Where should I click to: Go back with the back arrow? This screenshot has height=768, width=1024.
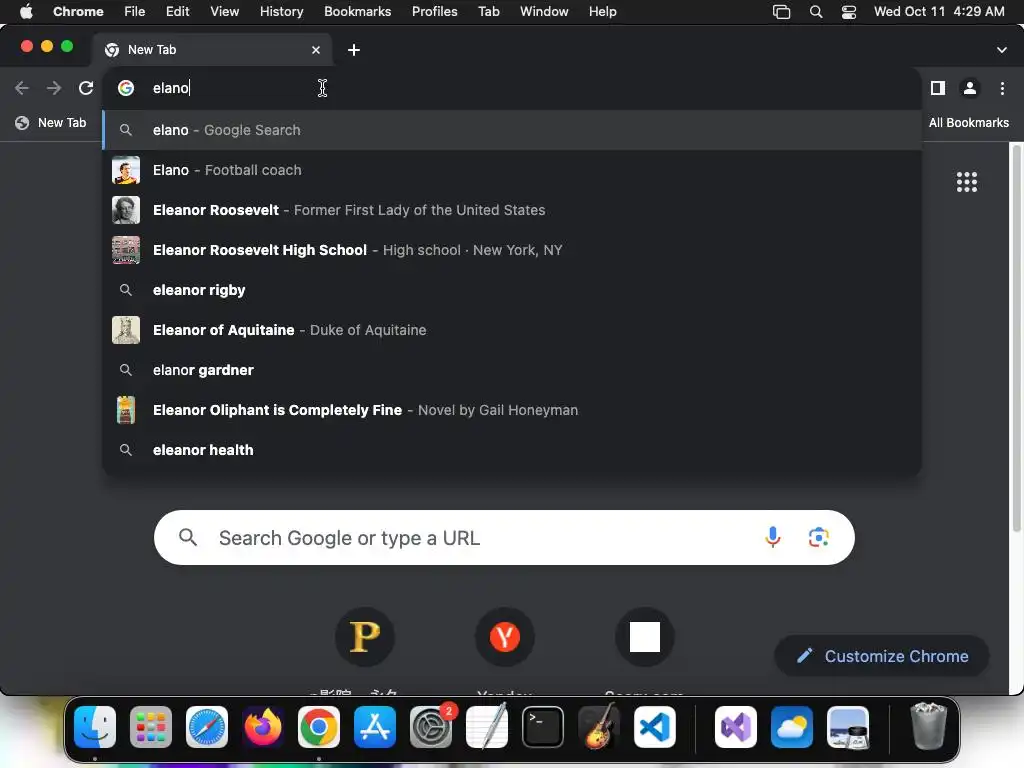22,88
